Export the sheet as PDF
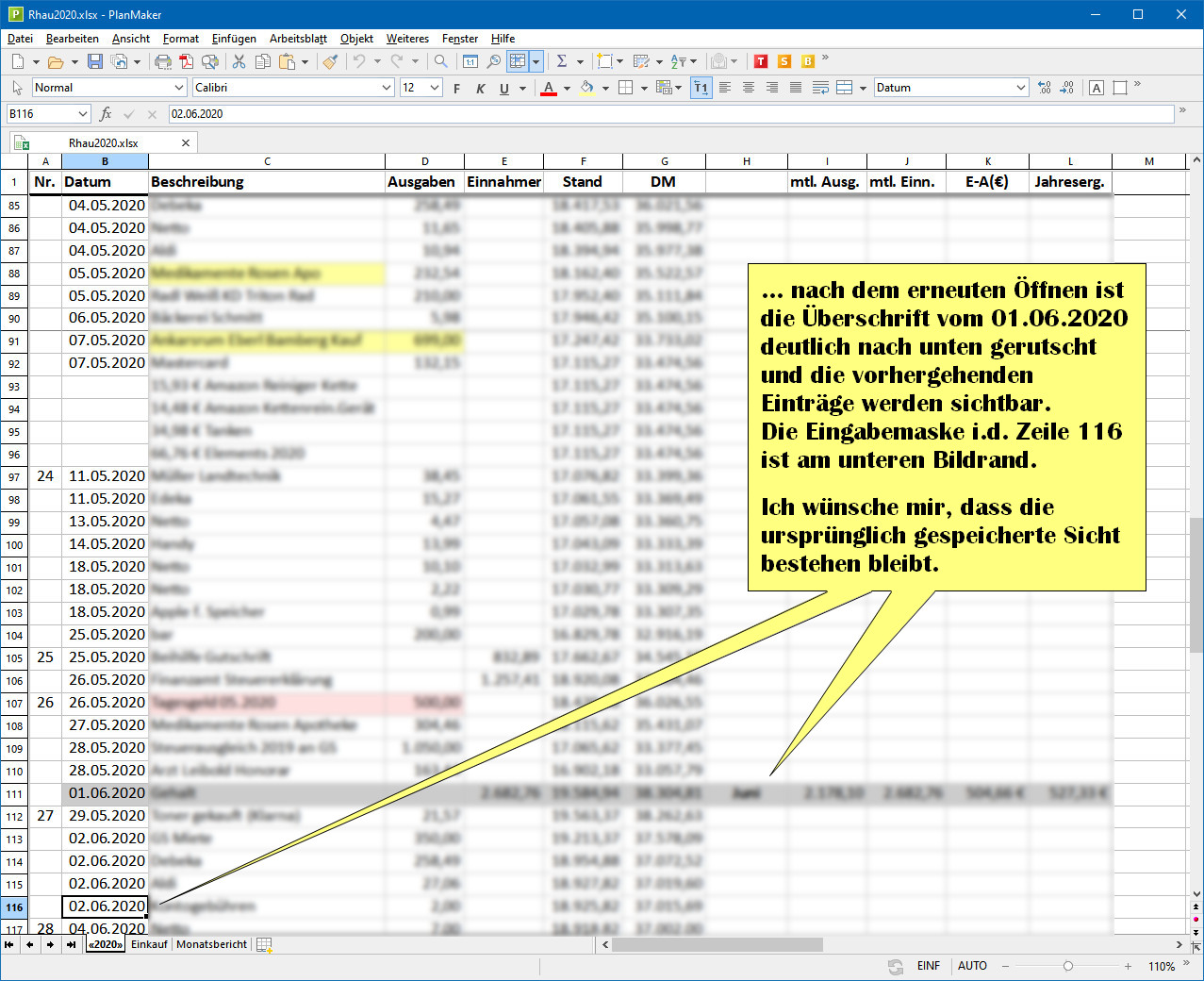The image size is (1204, 981). coord(187,61)
